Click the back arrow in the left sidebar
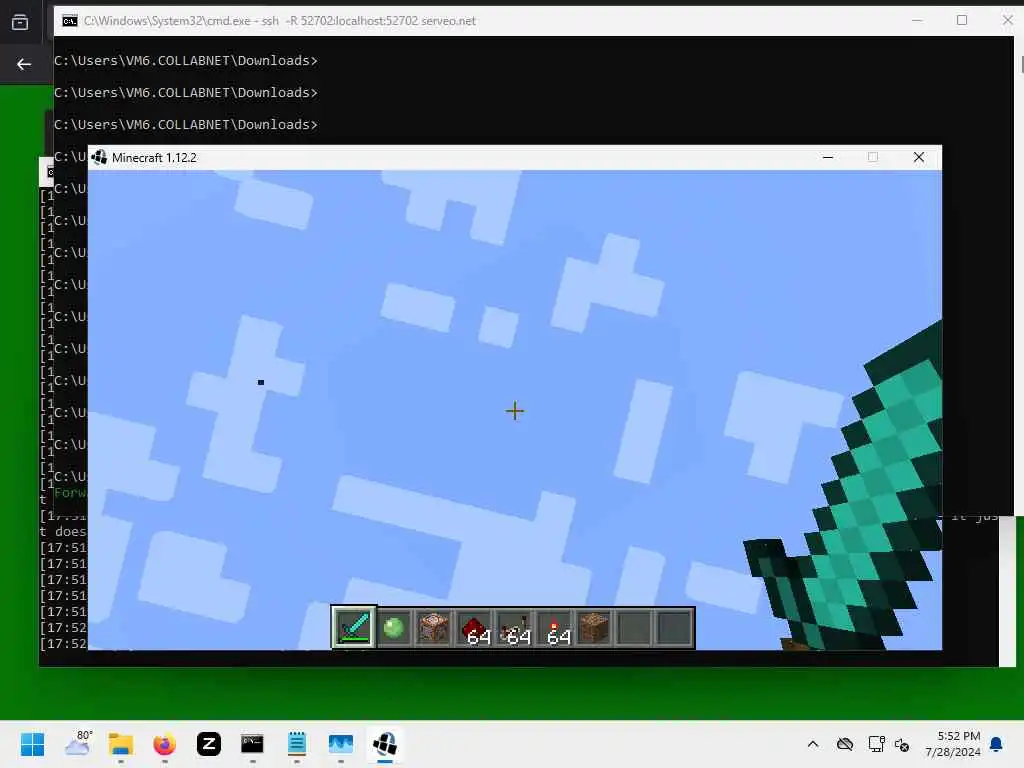Screen dimensions: 1024x768 pyautogui.click(x=24, y=64)
